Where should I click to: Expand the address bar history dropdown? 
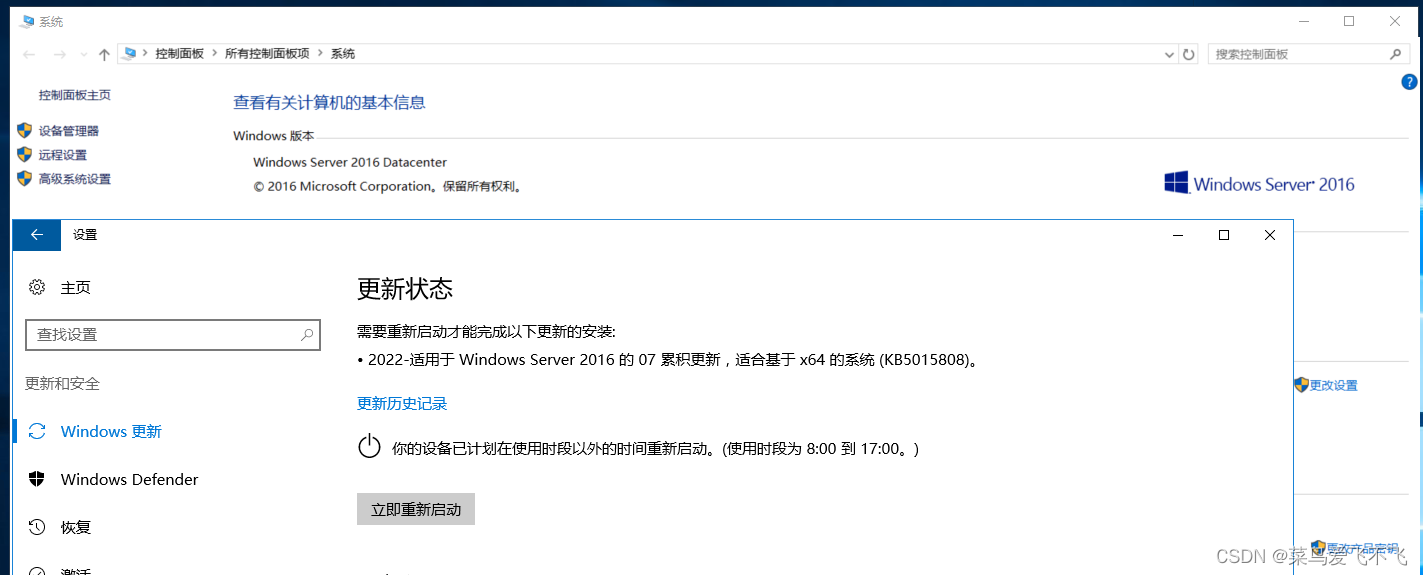point(1169,54)
